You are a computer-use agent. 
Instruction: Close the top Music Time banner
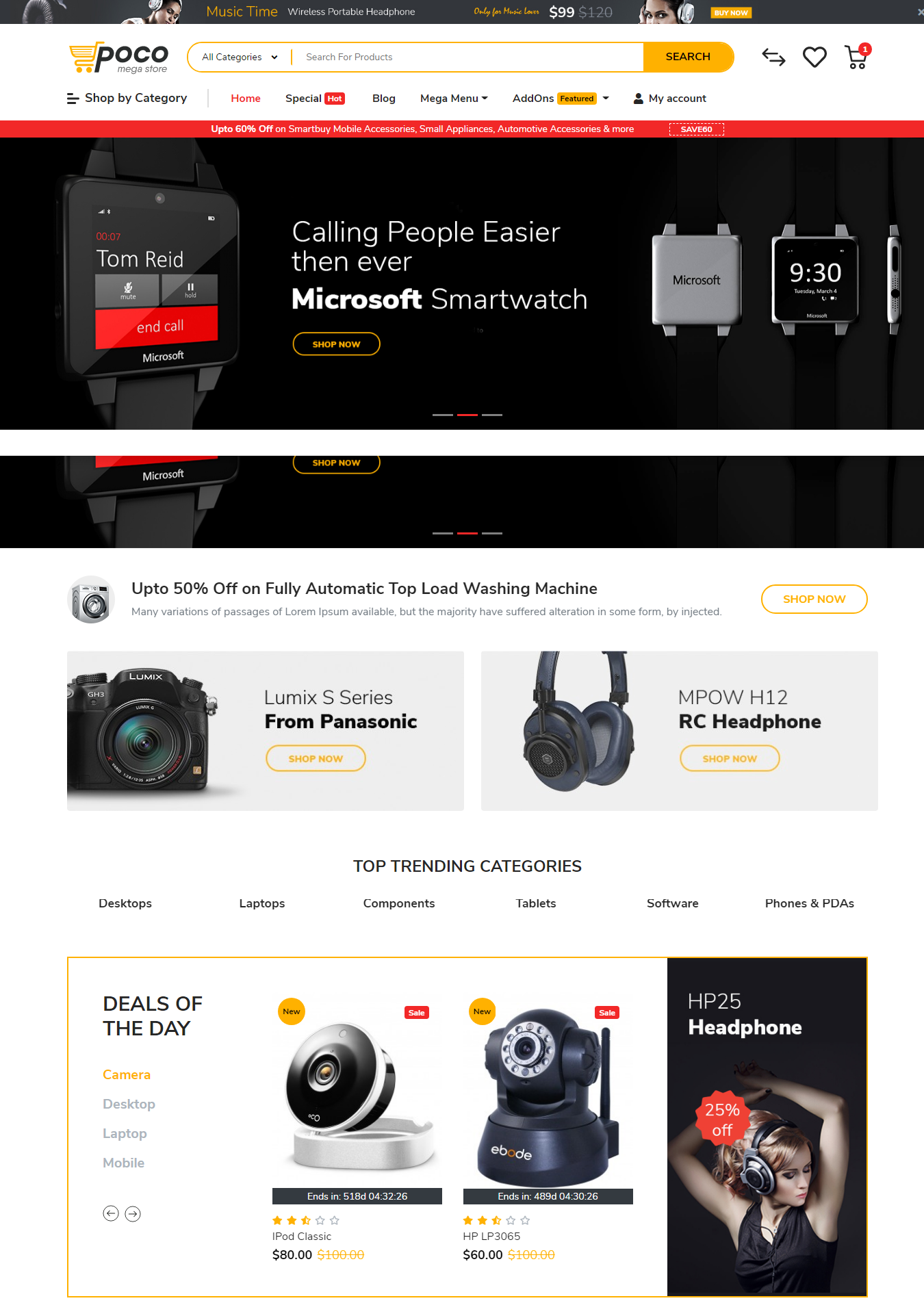point(920,12)
